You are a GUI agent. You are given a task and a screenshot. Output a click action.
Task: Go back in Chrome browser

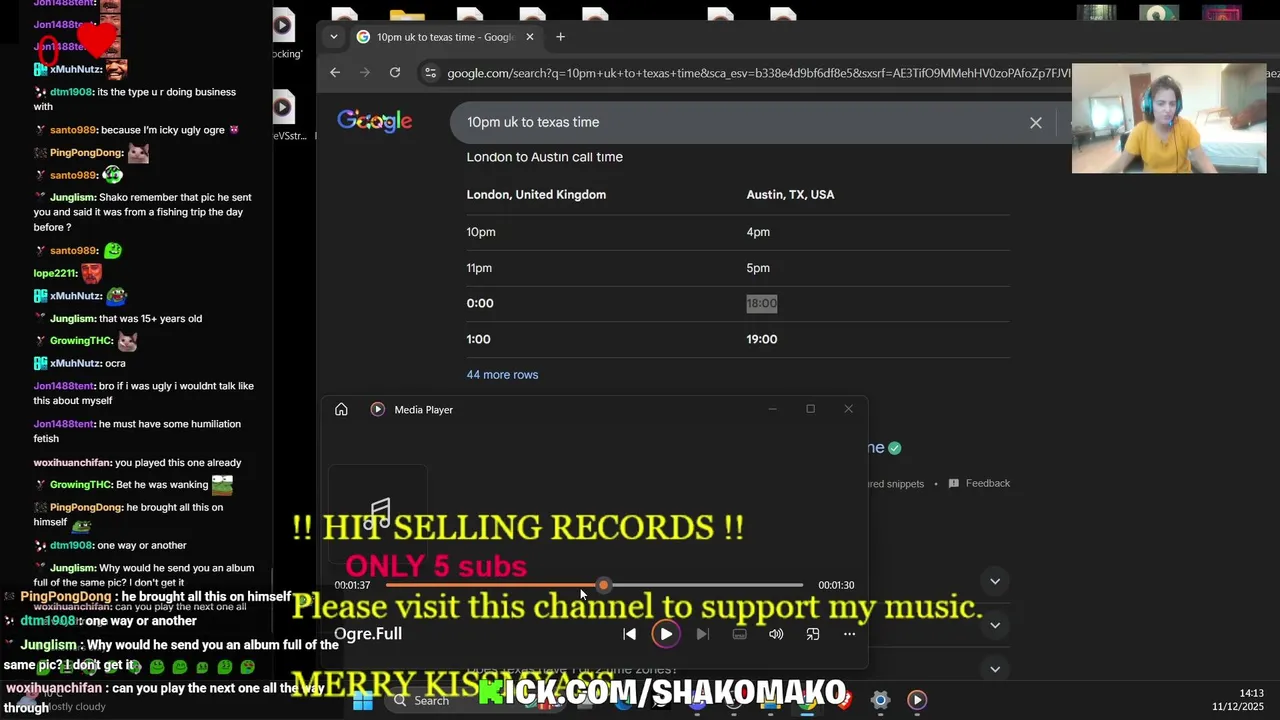point(335,72)
